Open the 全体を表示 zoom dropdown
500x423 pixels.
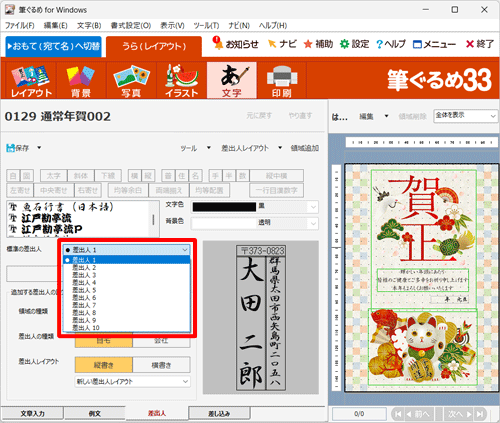[x=465, y=116]
